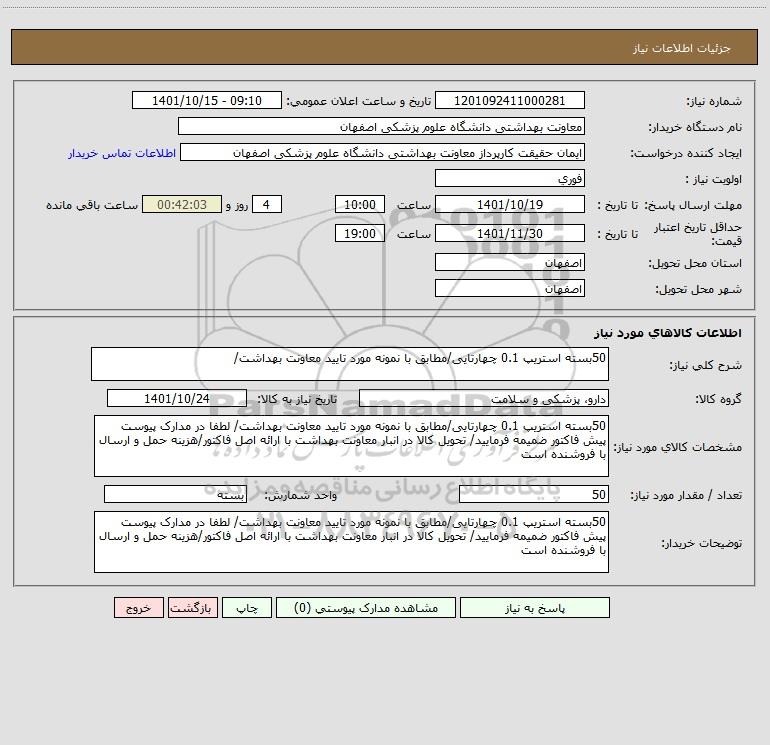Viewport: 770px width, 745px height.
Task: Click the شهر محل تحویل label
Action: click(x=698, y=290)
